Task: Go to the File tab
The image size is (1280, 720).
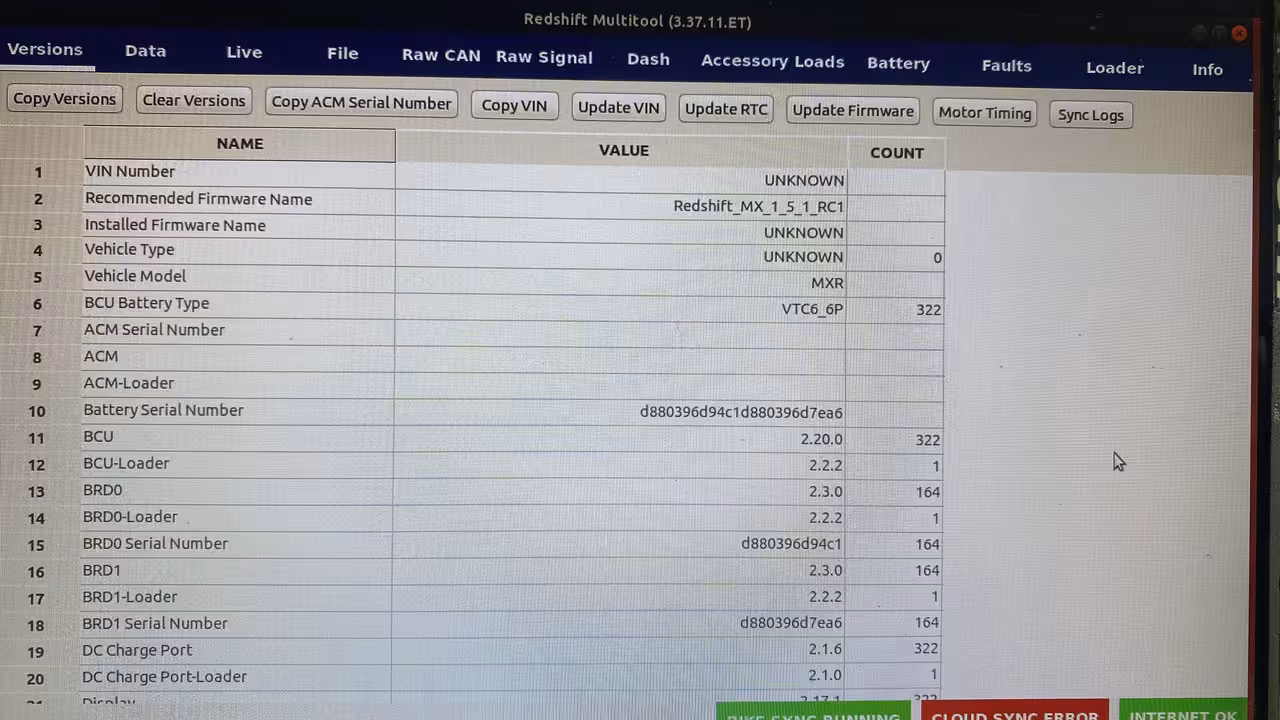Action: [x=343, y=54]
